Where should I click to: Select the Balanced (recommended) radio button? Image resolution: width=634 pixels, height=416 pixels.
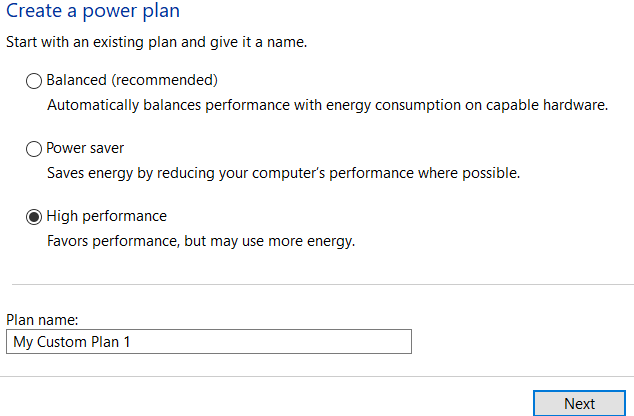click(34, 82)
